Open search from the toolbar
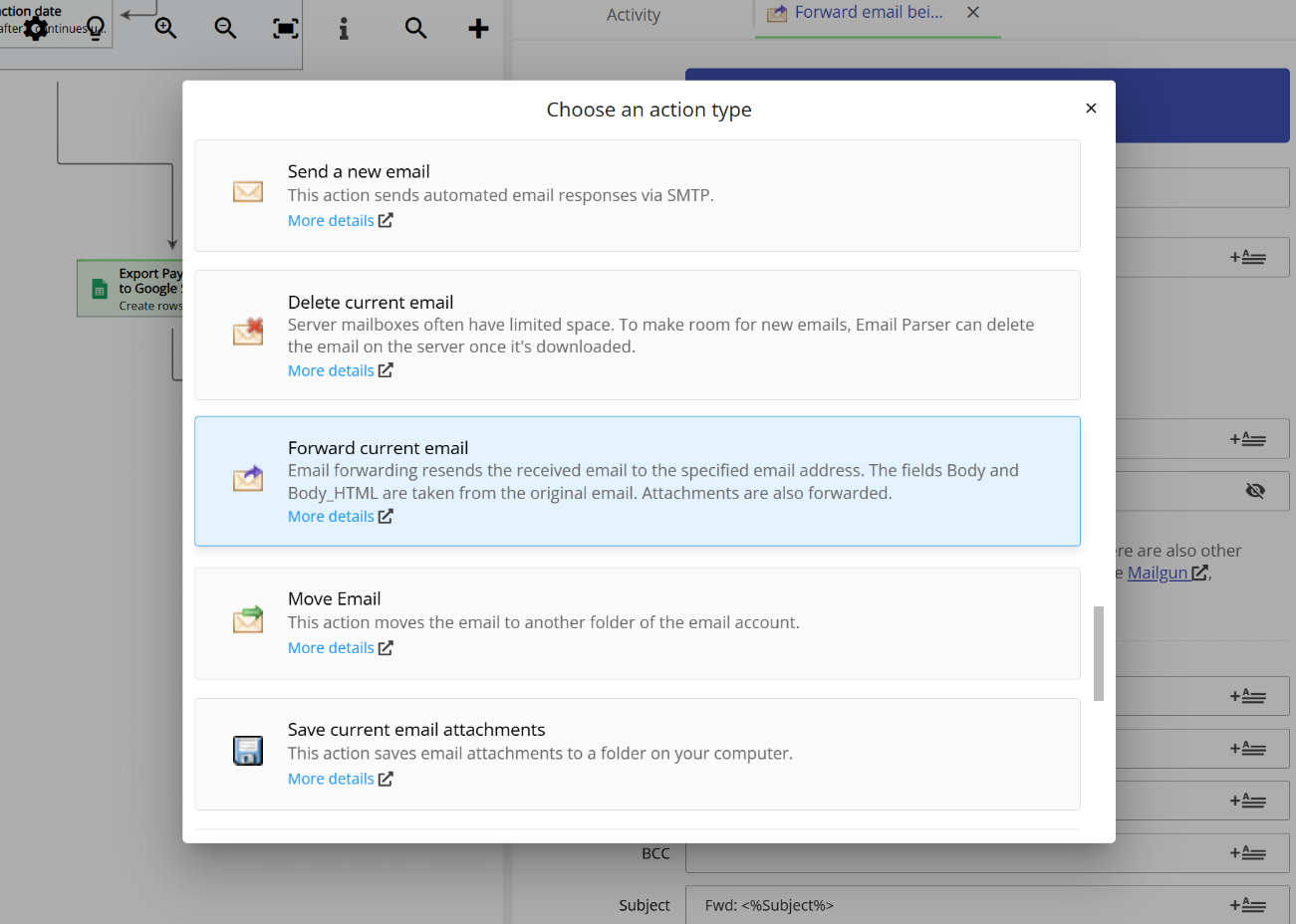This screenshot has height=924, width=1296. [415, 29]
